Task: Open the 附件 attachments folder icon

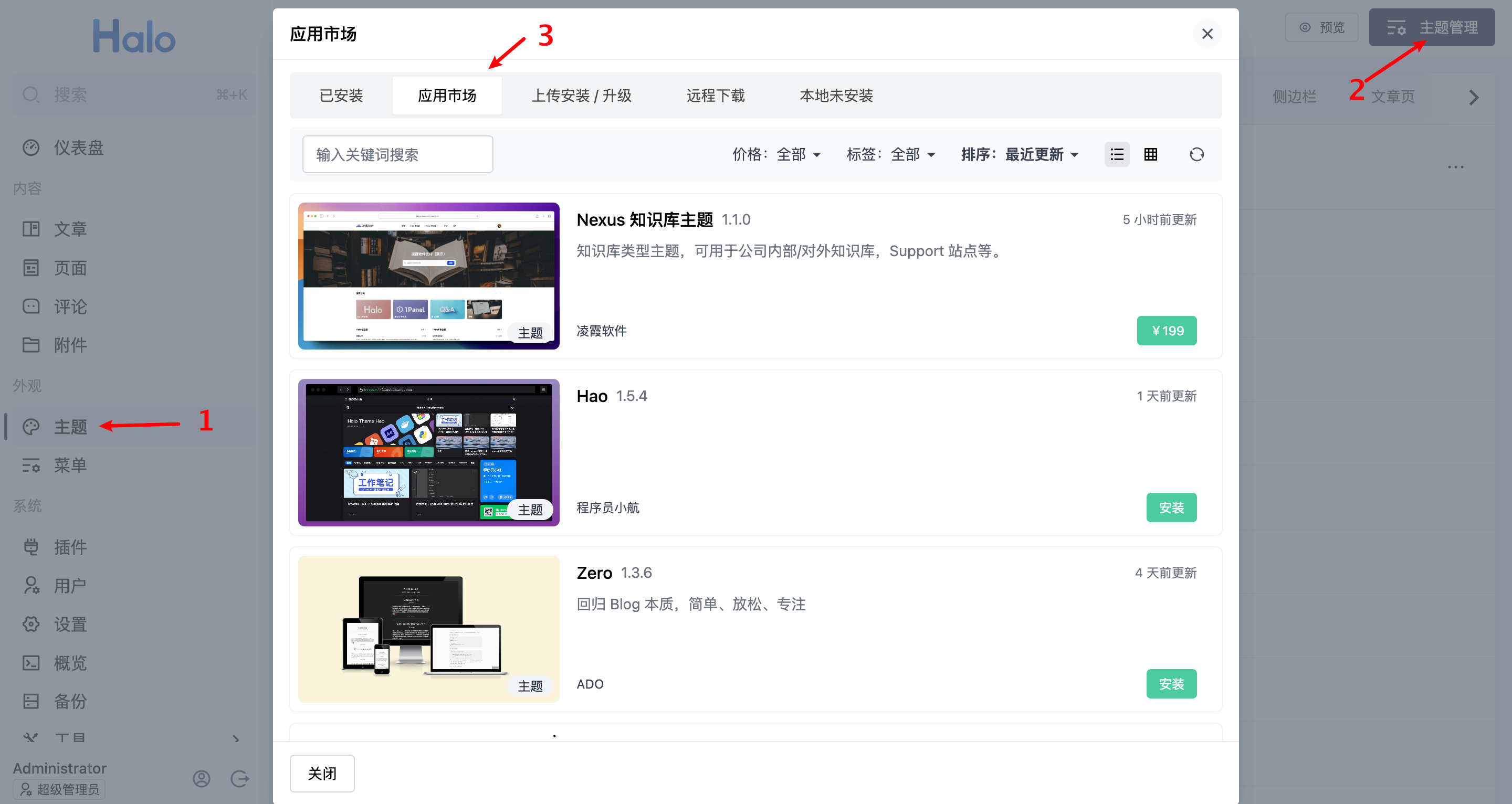Action: pyautogui.click(x=31, y=345)
